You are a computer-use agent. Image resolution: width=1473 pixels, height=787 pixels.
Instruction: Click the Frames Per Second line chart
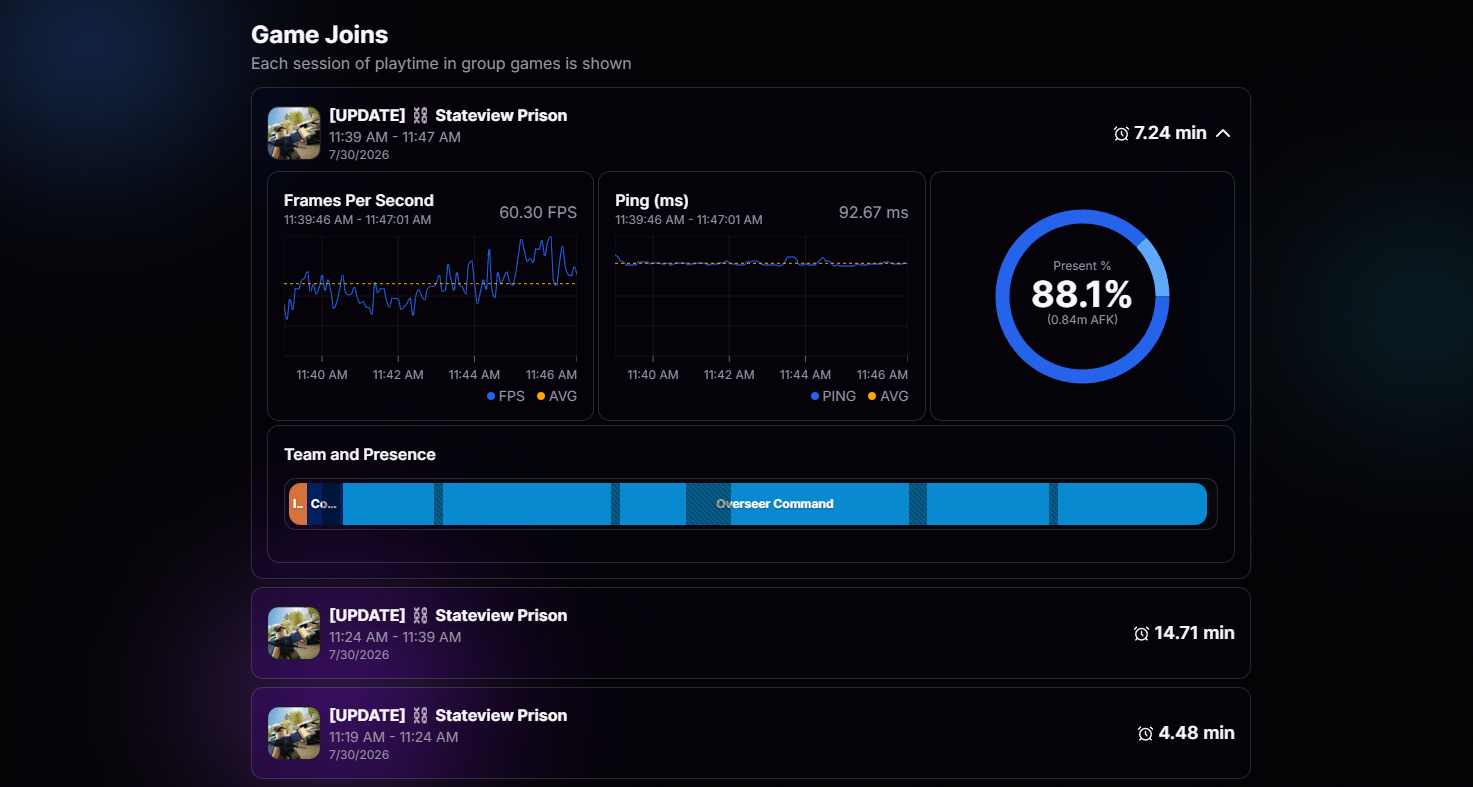(x=430, y=296)
